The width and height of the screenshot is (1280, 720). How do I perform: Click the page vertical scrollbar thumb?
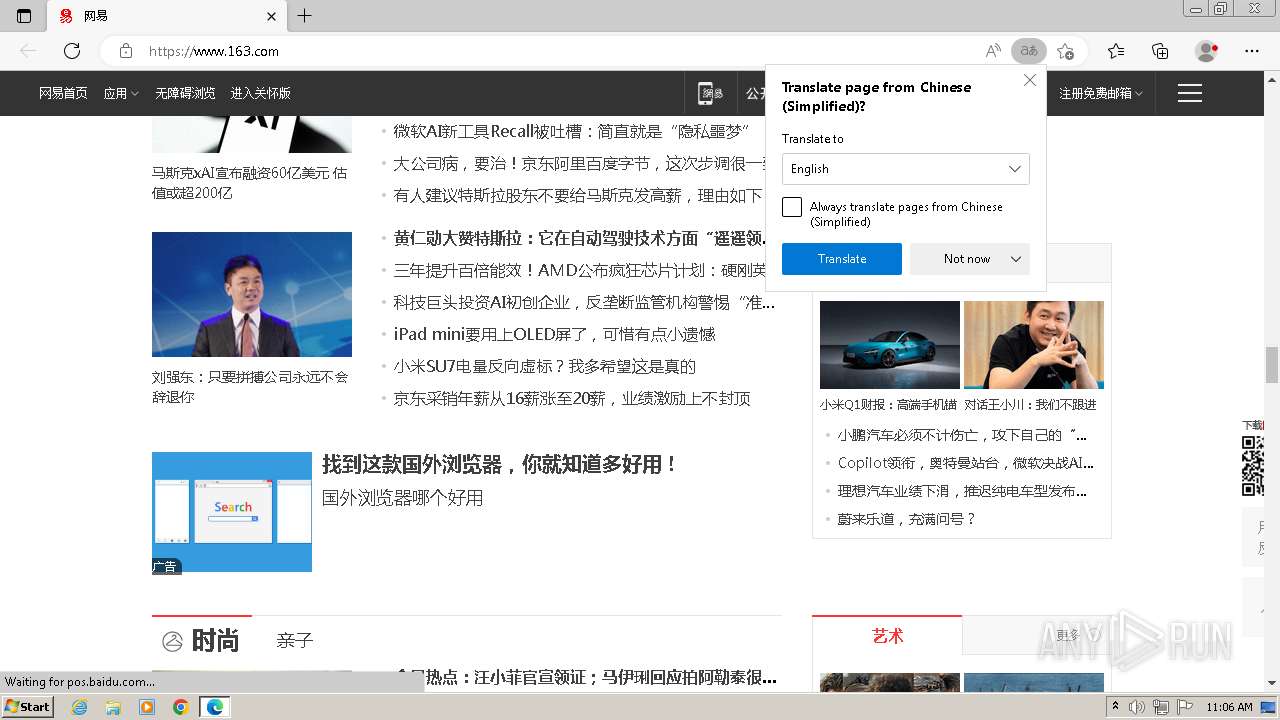[x=1272, y=365]
